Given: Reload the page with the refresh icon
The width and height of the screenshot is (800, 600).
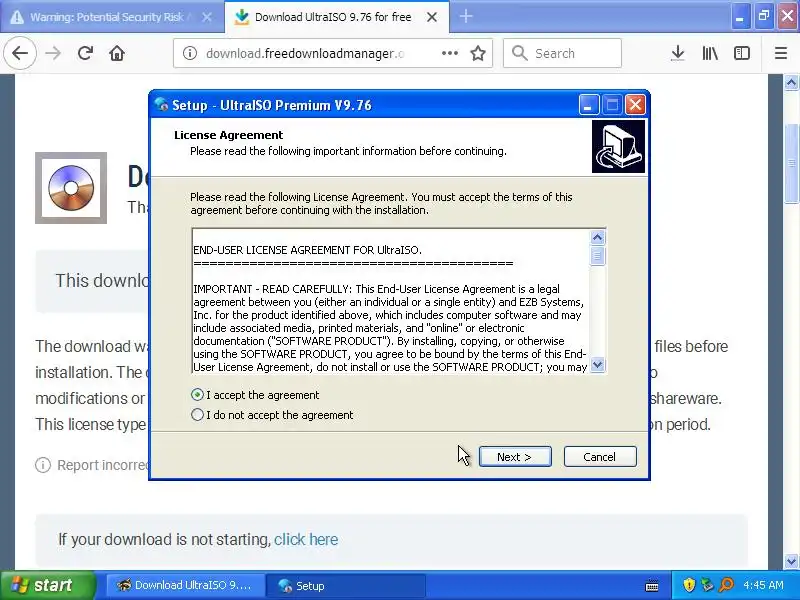Looking at the screenshot, I should (85, 53).
